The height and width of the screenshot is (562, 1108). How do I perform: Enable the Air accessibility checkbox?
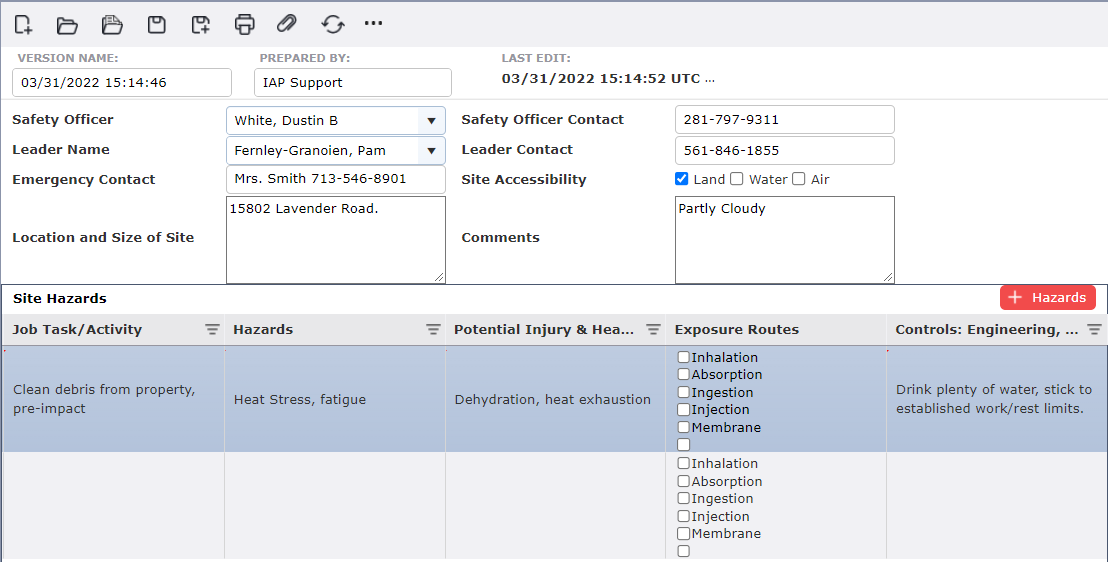pos(798,179)
